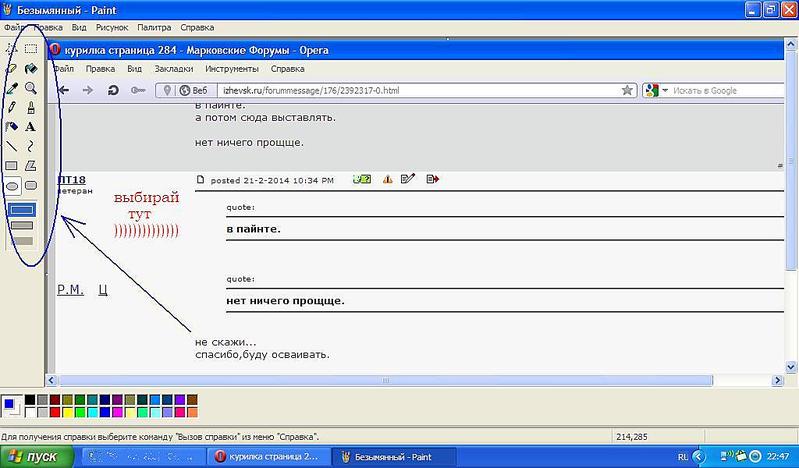Select the rectangular Select tool
The image size is (799, 468).
tap(31, 48)
